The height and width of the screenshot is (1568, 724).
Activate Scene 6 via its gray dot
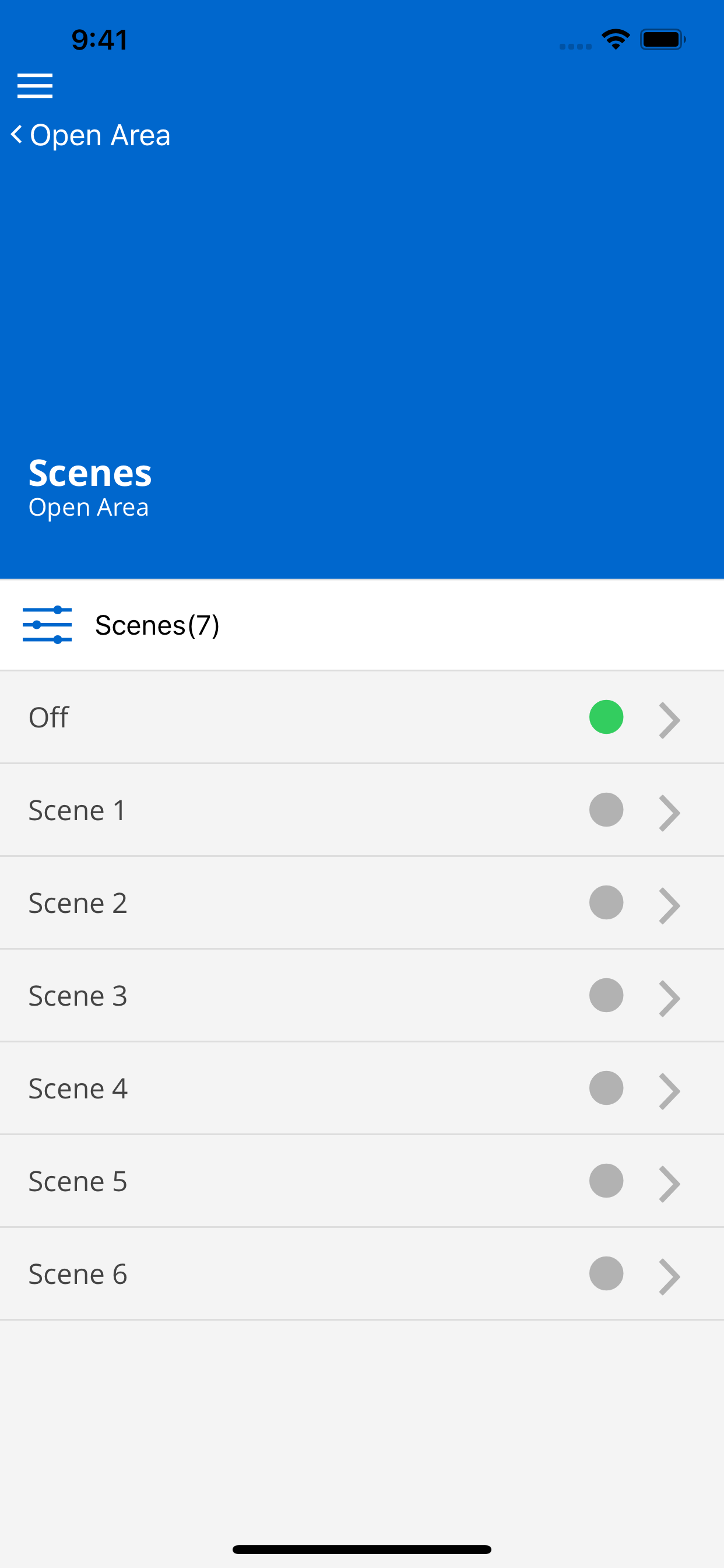606,1273
